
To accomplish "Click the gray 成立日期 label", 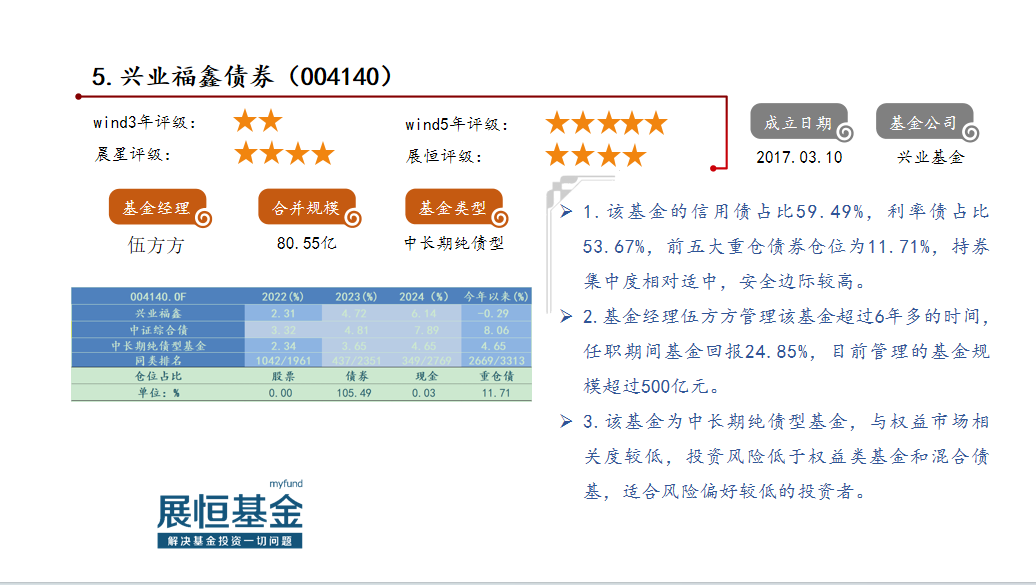I will (x=797, y=122).
